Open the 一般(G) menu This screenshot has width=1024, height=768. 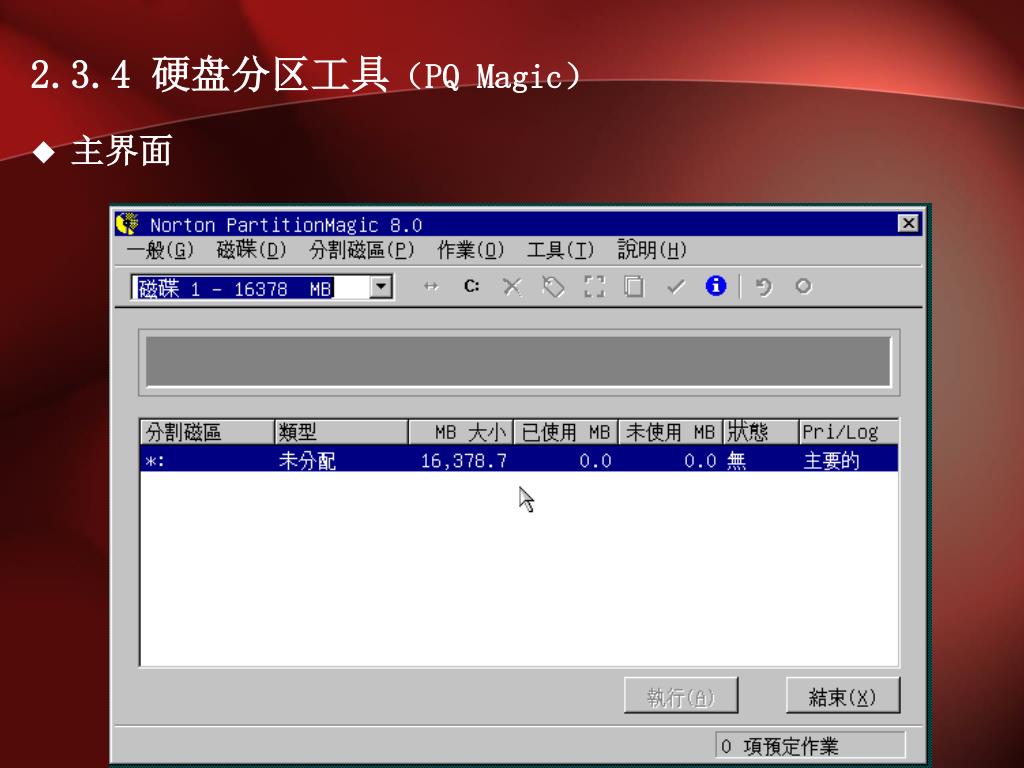coord(160,250)
